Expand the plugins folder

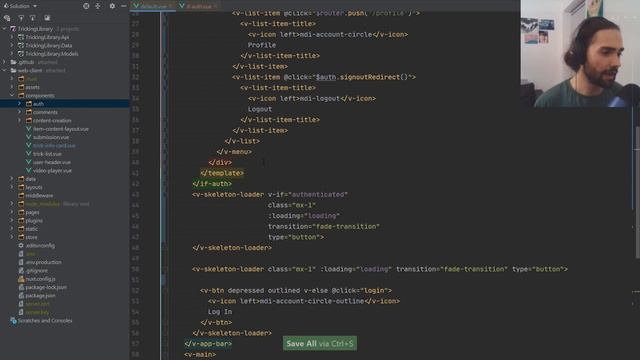pyautogui.click(x=12, y=220)
